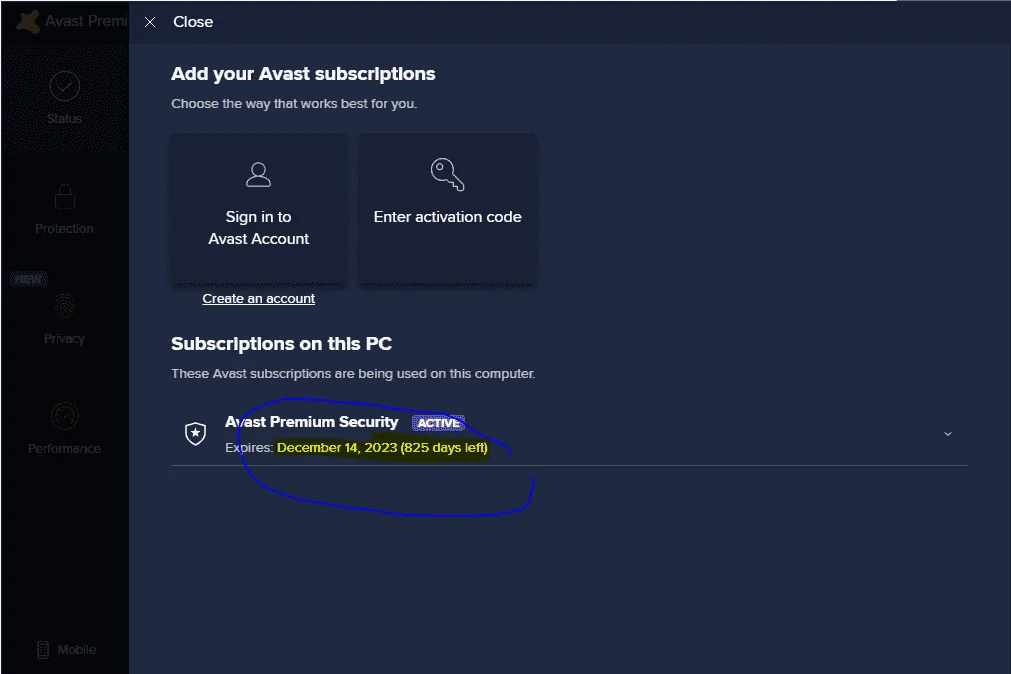Select the Performance gauge icon

(x=64, y=416)
